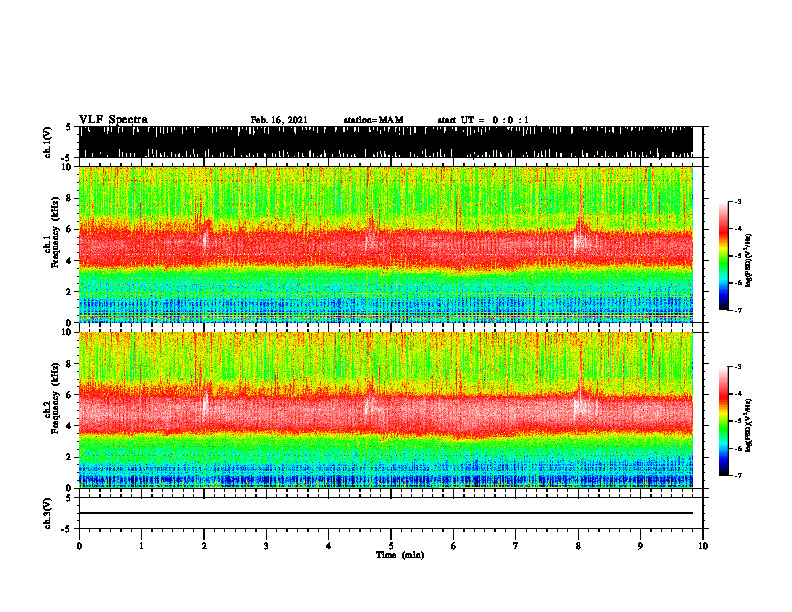Click time axis tick label "2"
Viewport: 792px width, 612px height.
coord(204,546)
